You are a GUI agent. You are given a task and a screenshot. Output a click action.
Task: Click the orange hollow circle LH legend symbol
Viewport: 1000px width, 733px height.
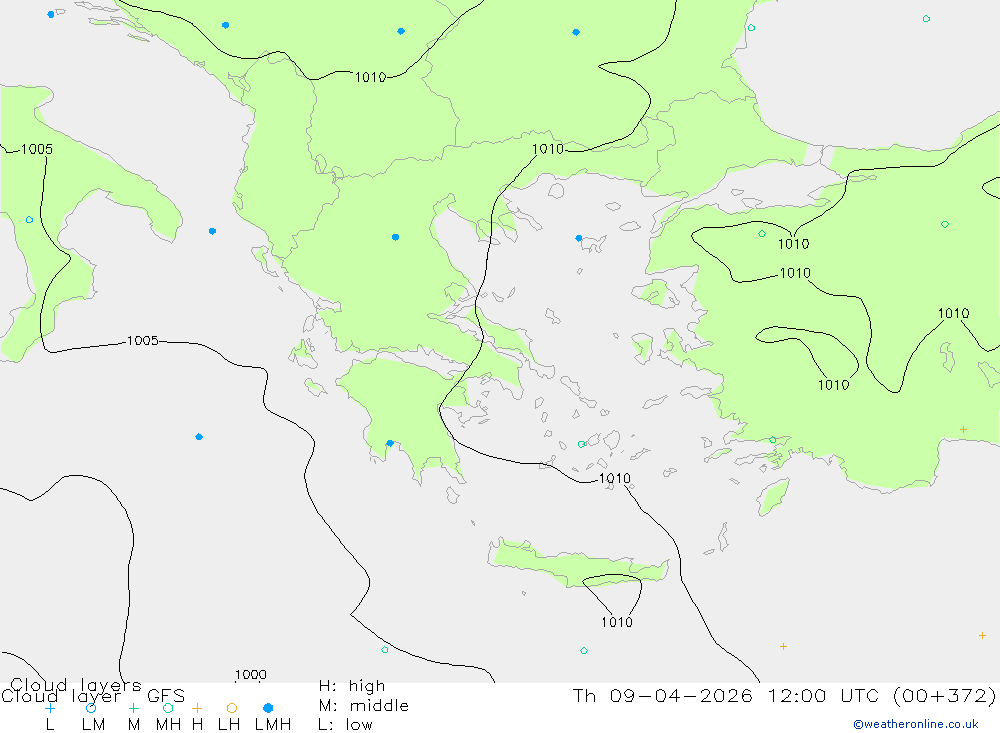coord(232,708)
